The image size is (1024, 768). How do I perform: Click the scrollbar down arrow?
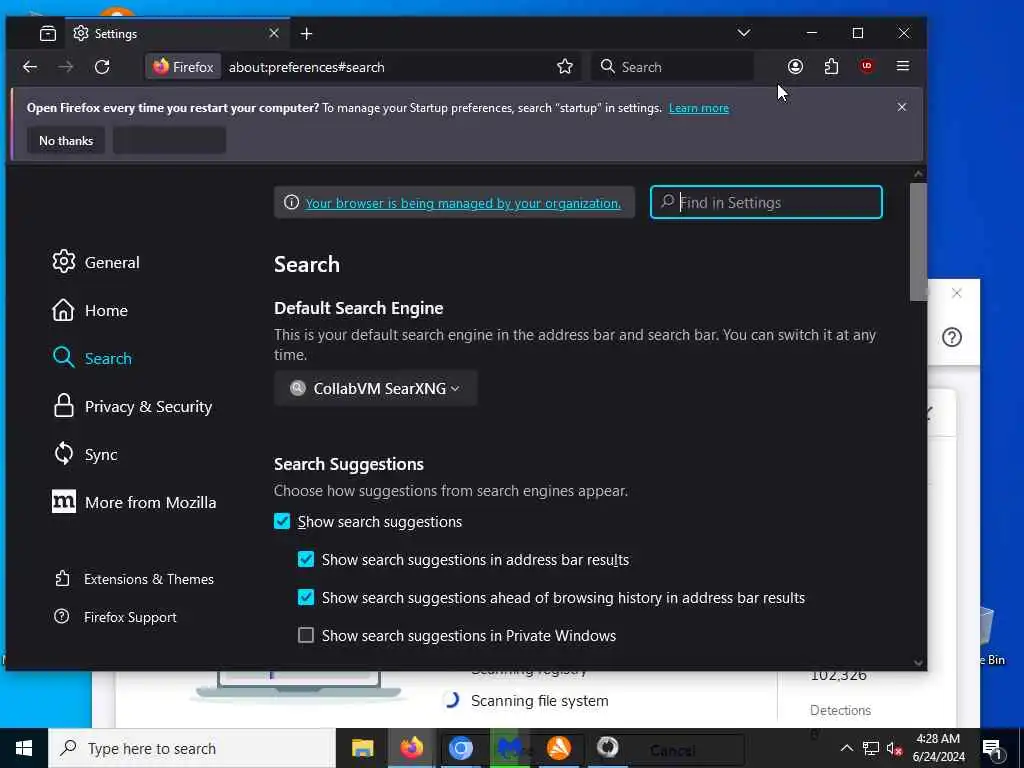click(x=918, y=662)
